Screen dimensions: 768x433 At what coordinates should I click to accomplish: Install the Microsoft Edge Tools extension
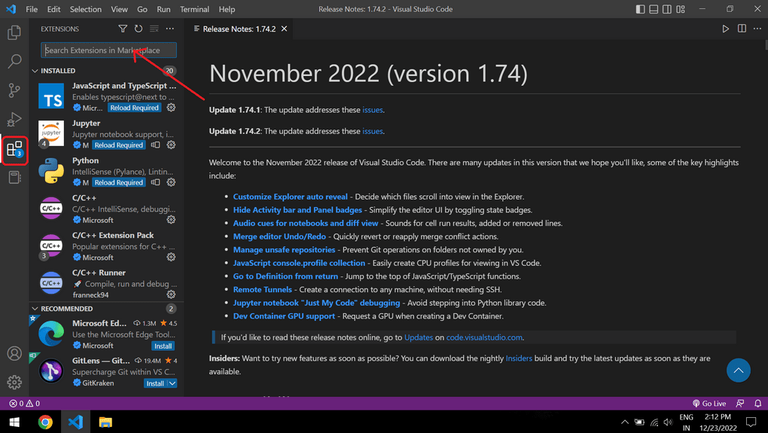[x=163, y=346]
